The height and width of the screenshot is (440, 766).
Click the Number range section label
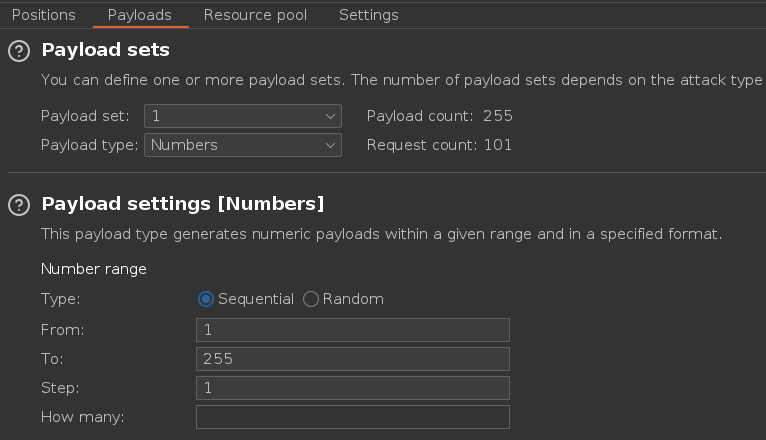pos(94,269)
